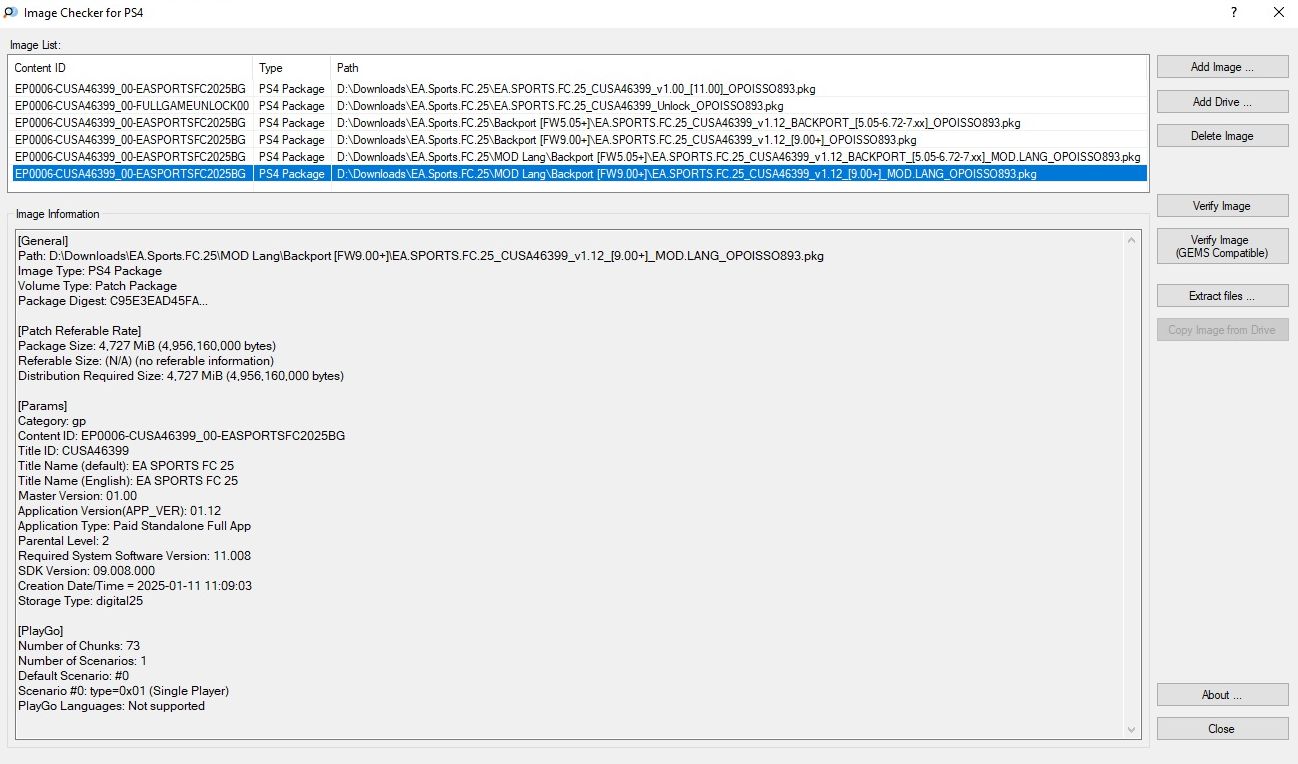Click the Storage Type: digital25 line

[80, 601]
